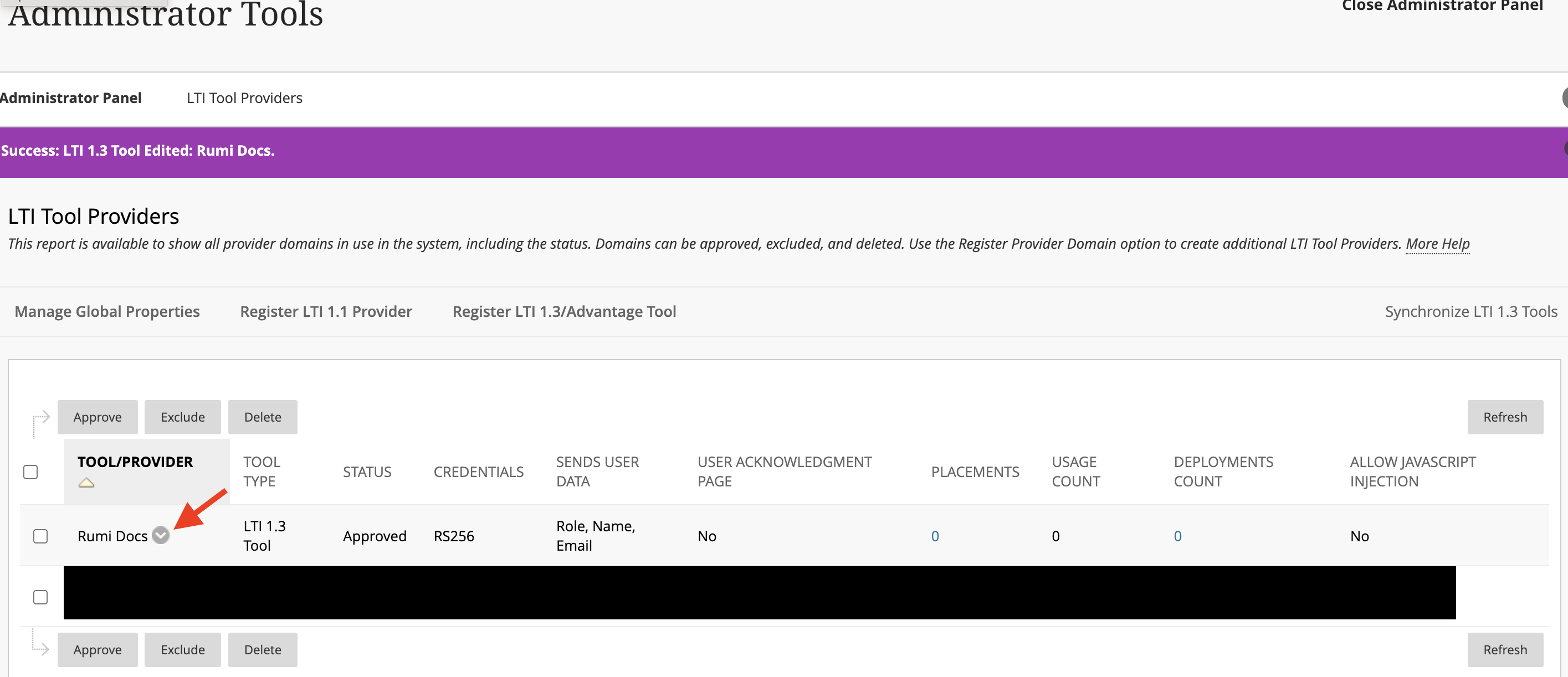Open Rumi Docs Deployments count link

pyautogui.click(x=1177, y=536)
